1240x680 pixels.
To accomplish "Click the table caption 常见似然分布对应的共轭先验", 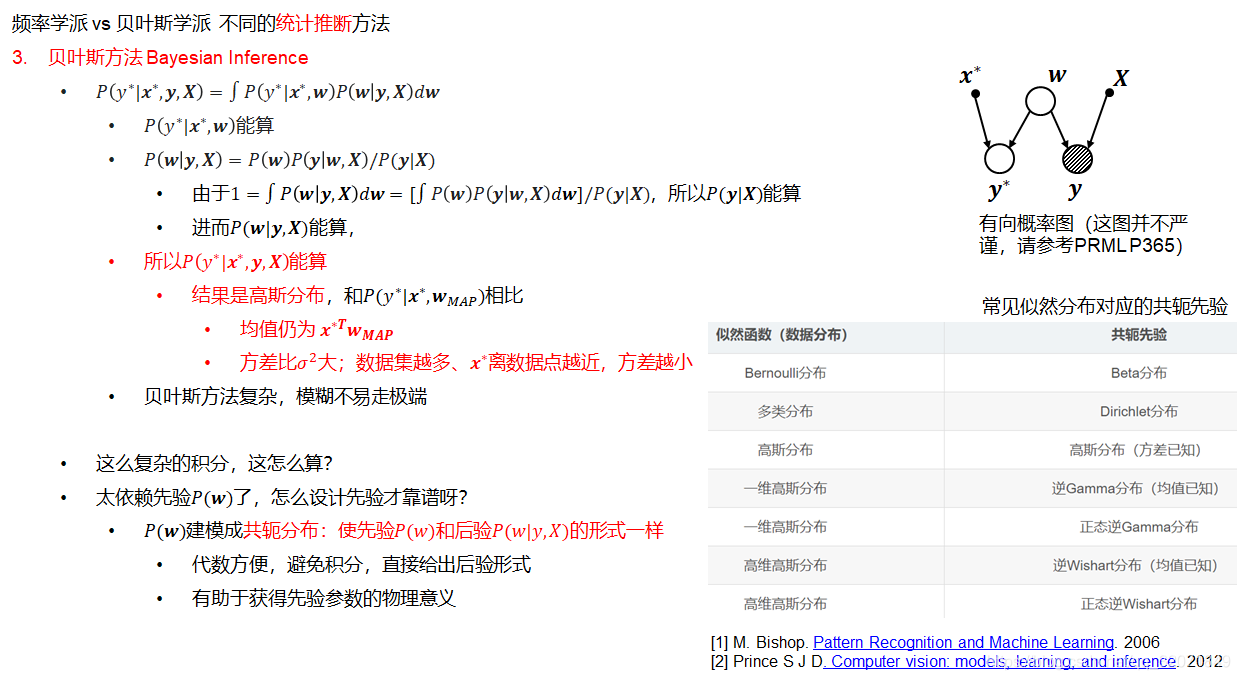I will [x=1105, y=307].
